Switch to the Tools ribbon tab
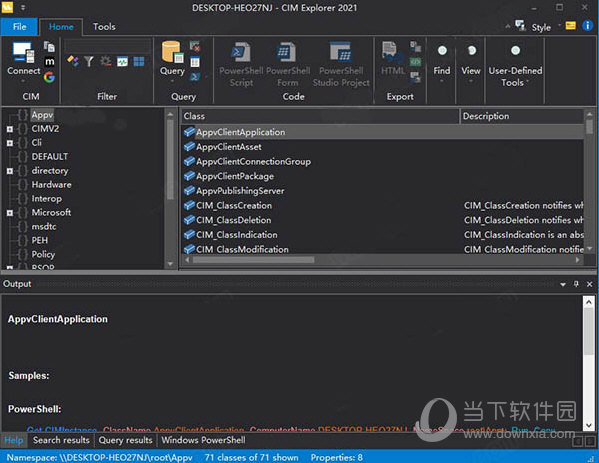599x463 pixels. point(104,27)
